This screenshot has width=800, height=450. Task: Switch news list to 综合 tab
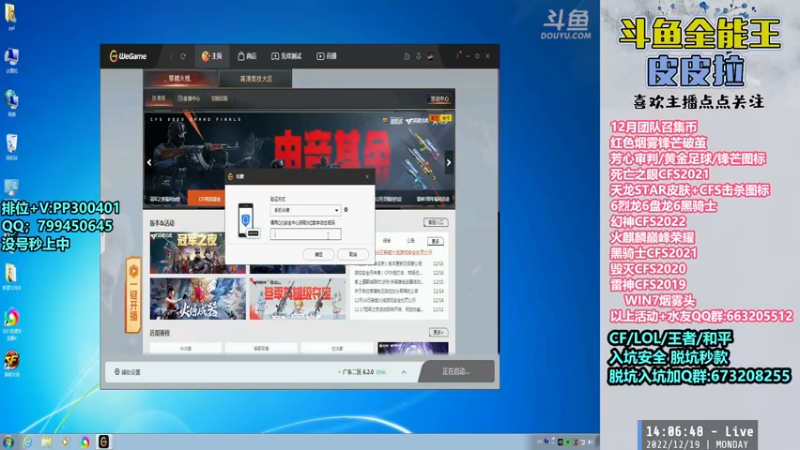pos(387,241)
